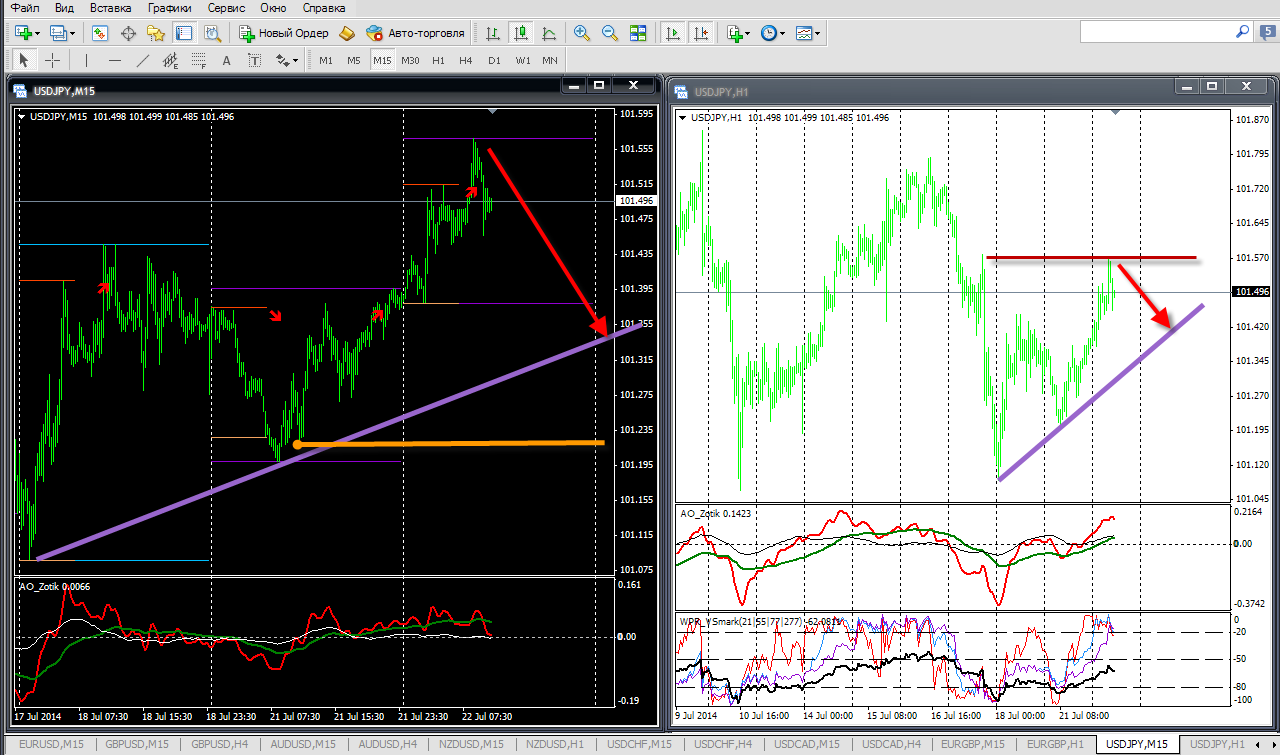Zoom out of the chart
Screen dimensions: 1280x755
click(x=609, y=33)
